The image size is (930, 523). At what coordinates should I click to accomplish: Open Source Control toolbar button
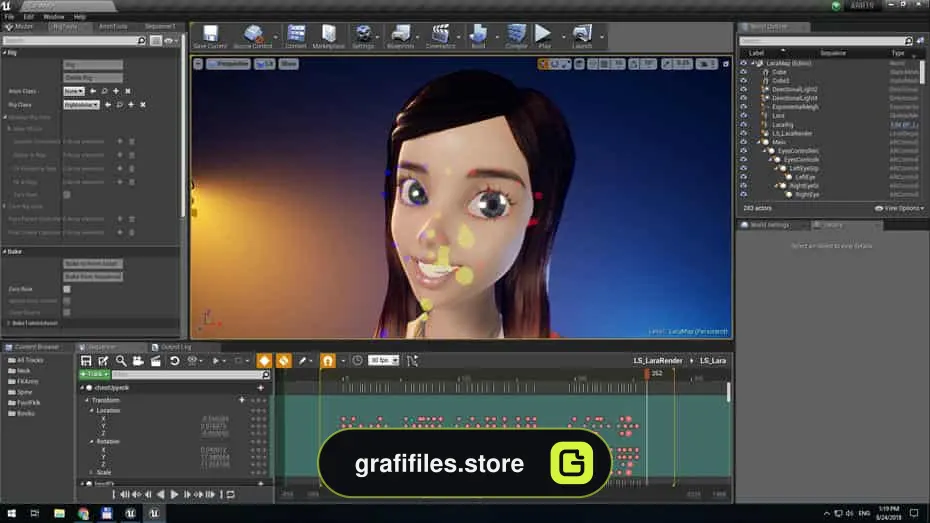point(253,36)
